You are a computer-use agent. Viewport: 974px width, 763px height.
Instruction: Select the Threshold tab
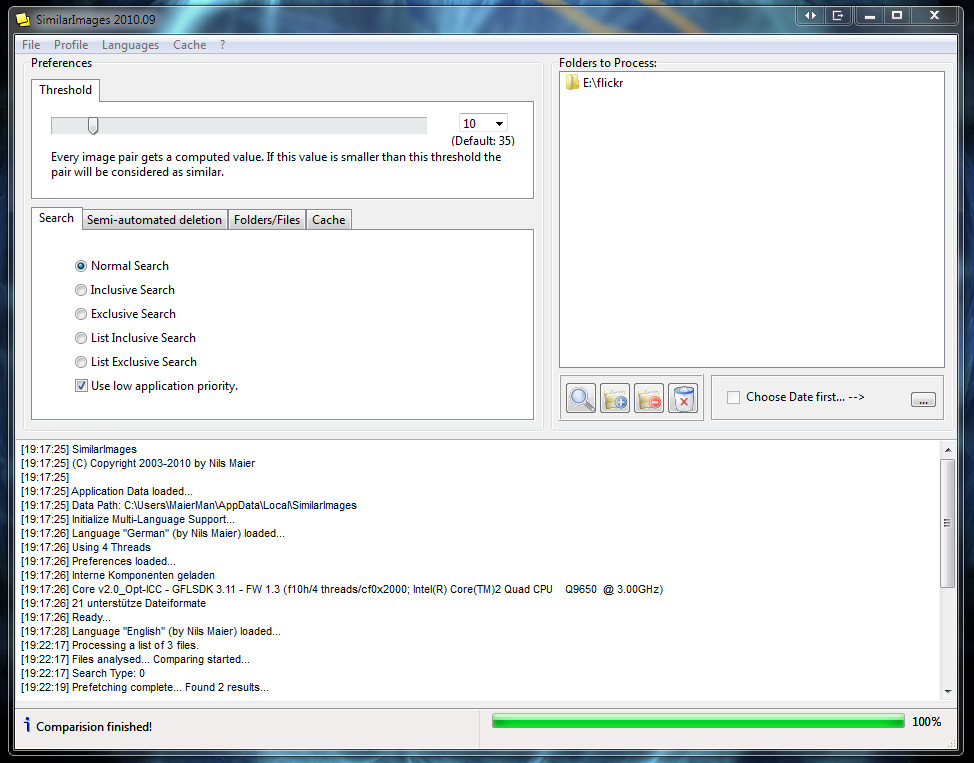[x=65, y=90]
